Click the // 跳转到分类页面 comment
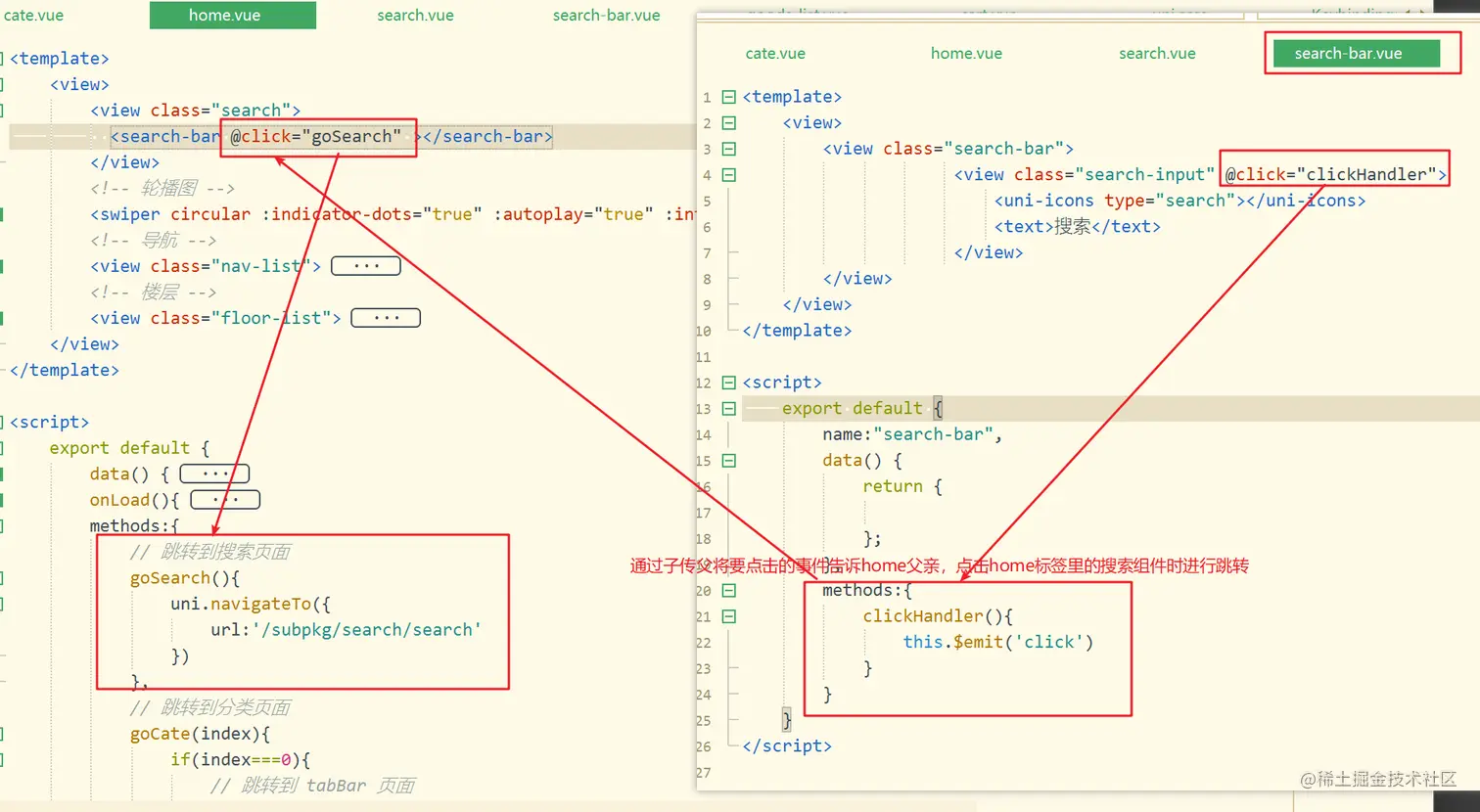This screenshot has width=1480, height=812. point(210,707)
